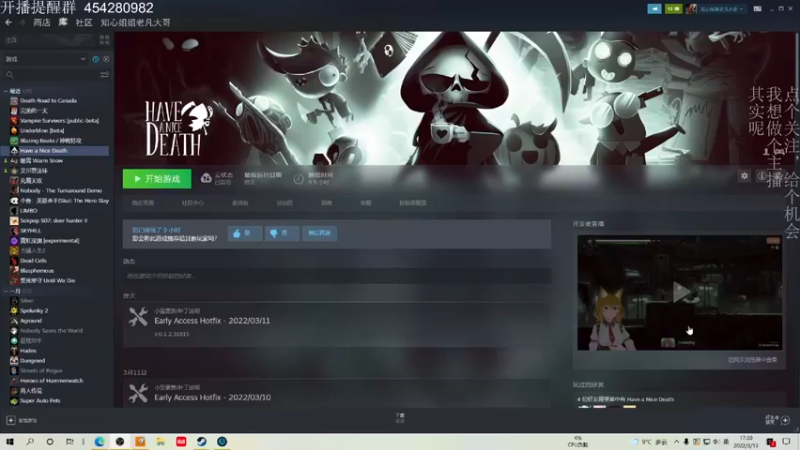This screenshot has height=450, width=800.
Task: Open Early Access Hotfix - 2022/03/10 news
Action: [x=213, y=397]
